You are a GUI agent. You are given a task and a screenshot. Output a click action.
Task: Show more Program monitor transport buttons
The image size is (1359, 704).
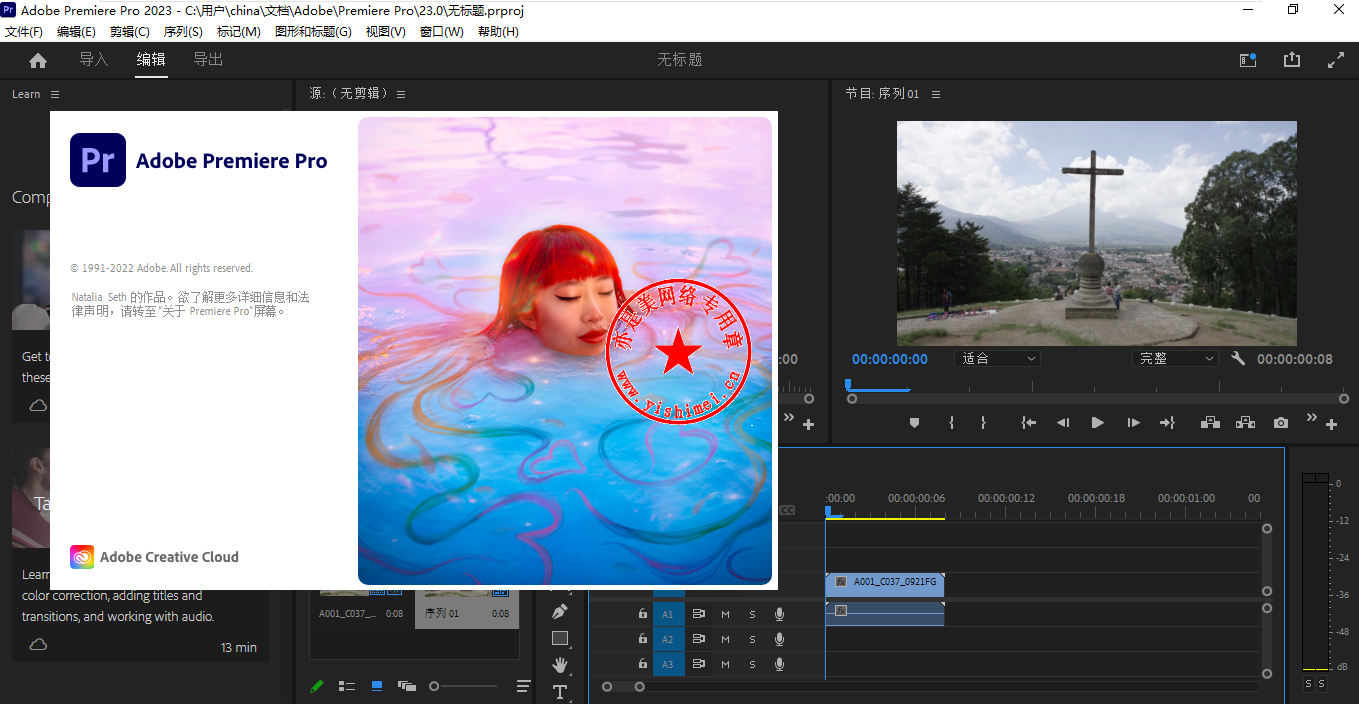(x=1311, y=419)
